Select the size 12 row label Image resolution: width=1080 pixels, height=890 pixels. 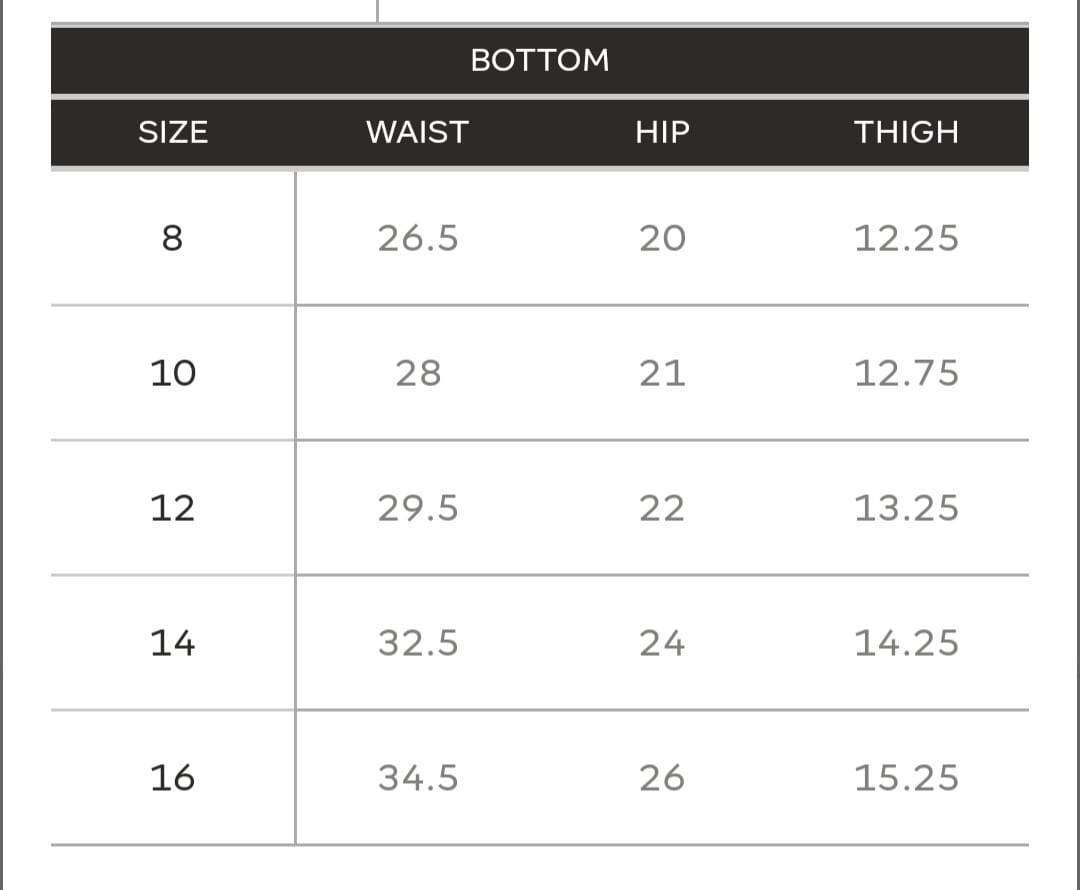172,508
